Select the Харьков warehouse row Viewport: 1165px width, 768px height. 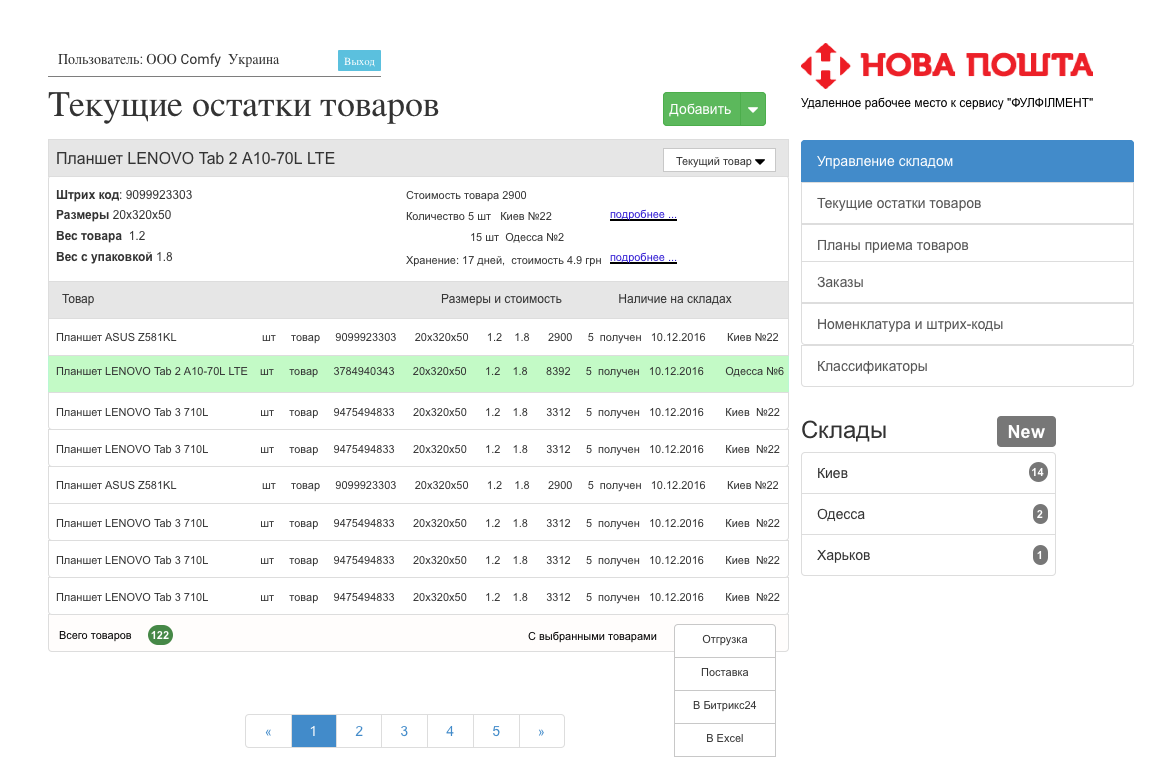click(928, 555)
